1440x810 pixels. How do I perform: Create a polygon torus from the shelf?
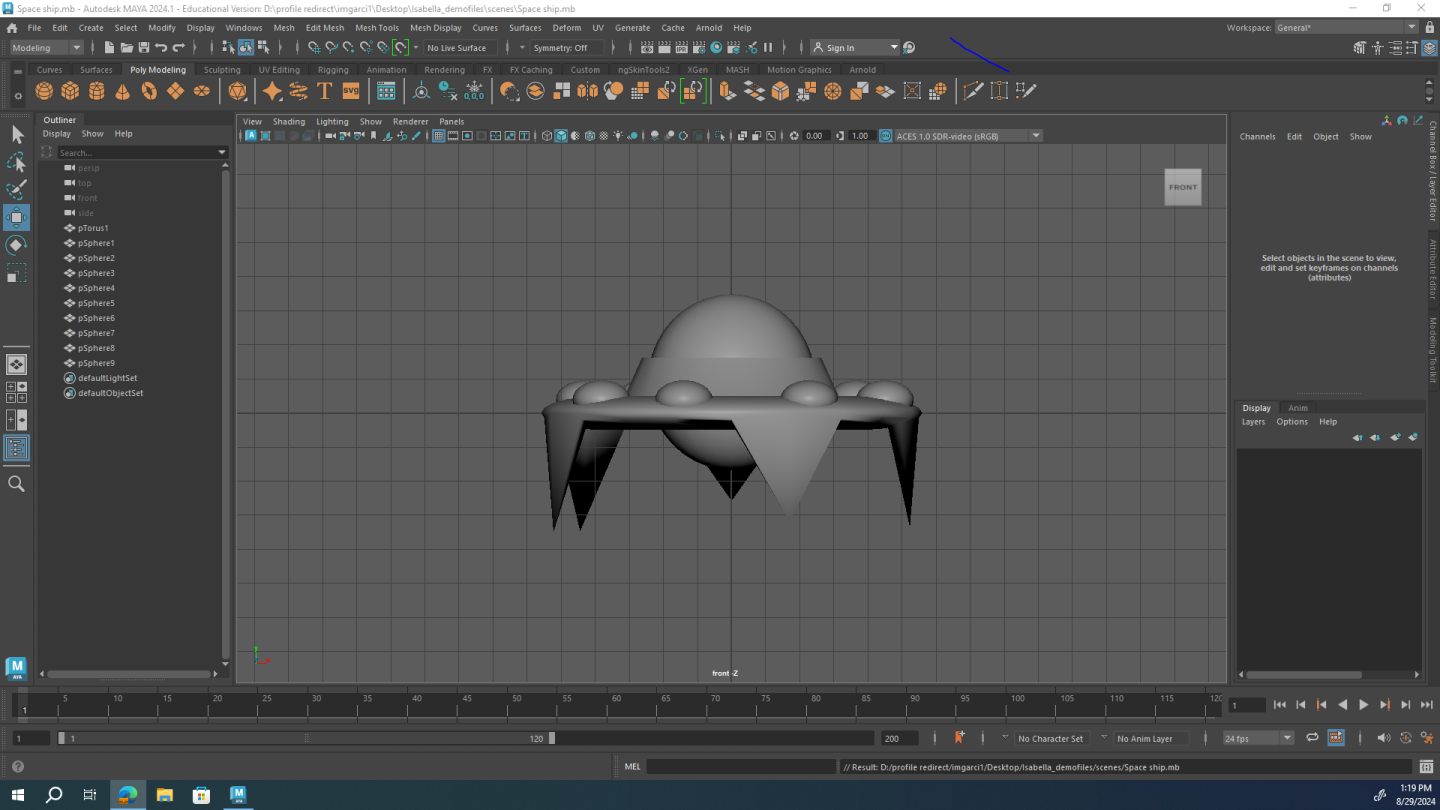point(149,91)
